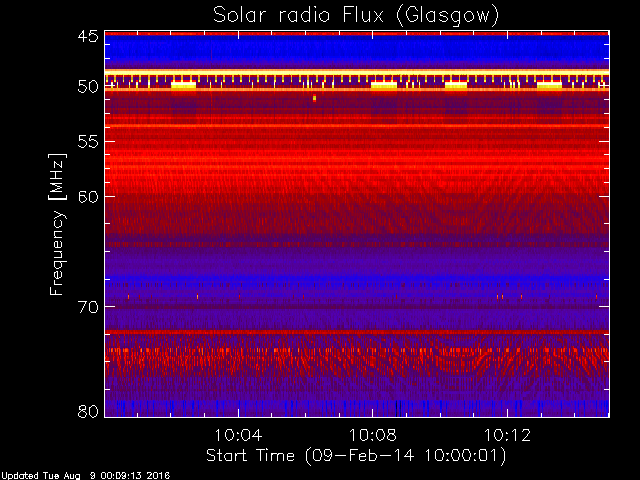Click the plot title "Solar radio Flux (Glasgow)"
This screenshot has height=480, width=640.
(356, 16)
